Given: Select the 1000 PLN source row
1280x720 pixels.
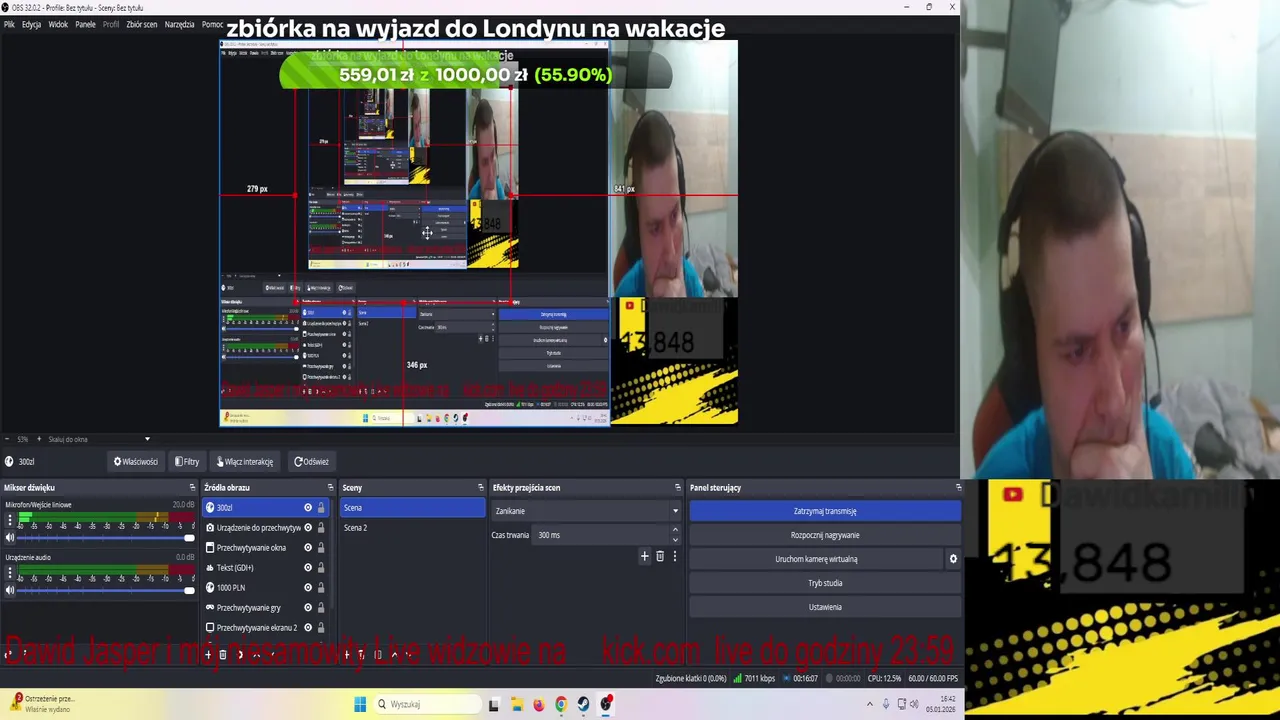Looking at the screenshot, I should tap(268, 588).
